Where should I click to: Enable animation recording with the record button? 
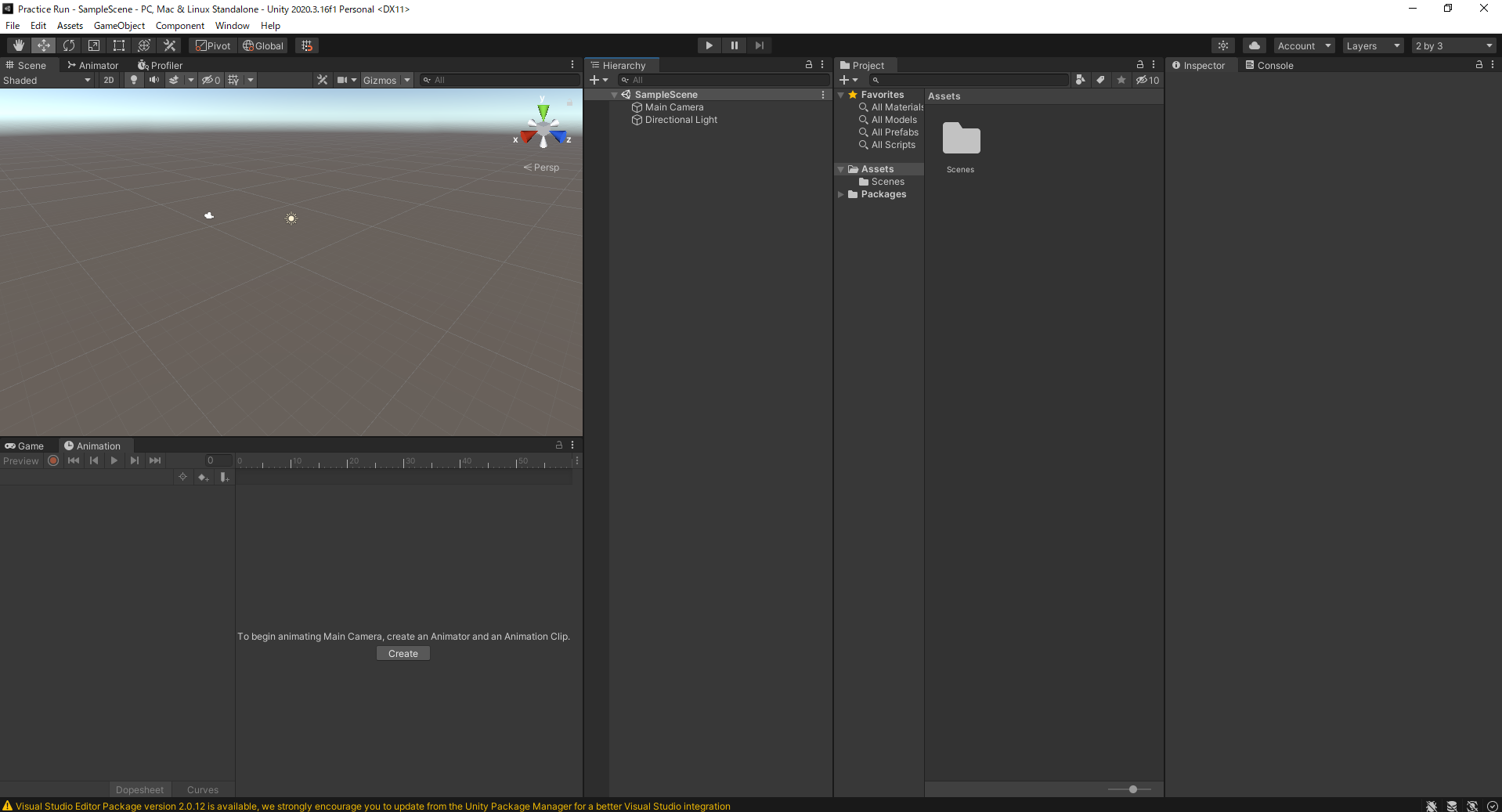pos(53,460)
